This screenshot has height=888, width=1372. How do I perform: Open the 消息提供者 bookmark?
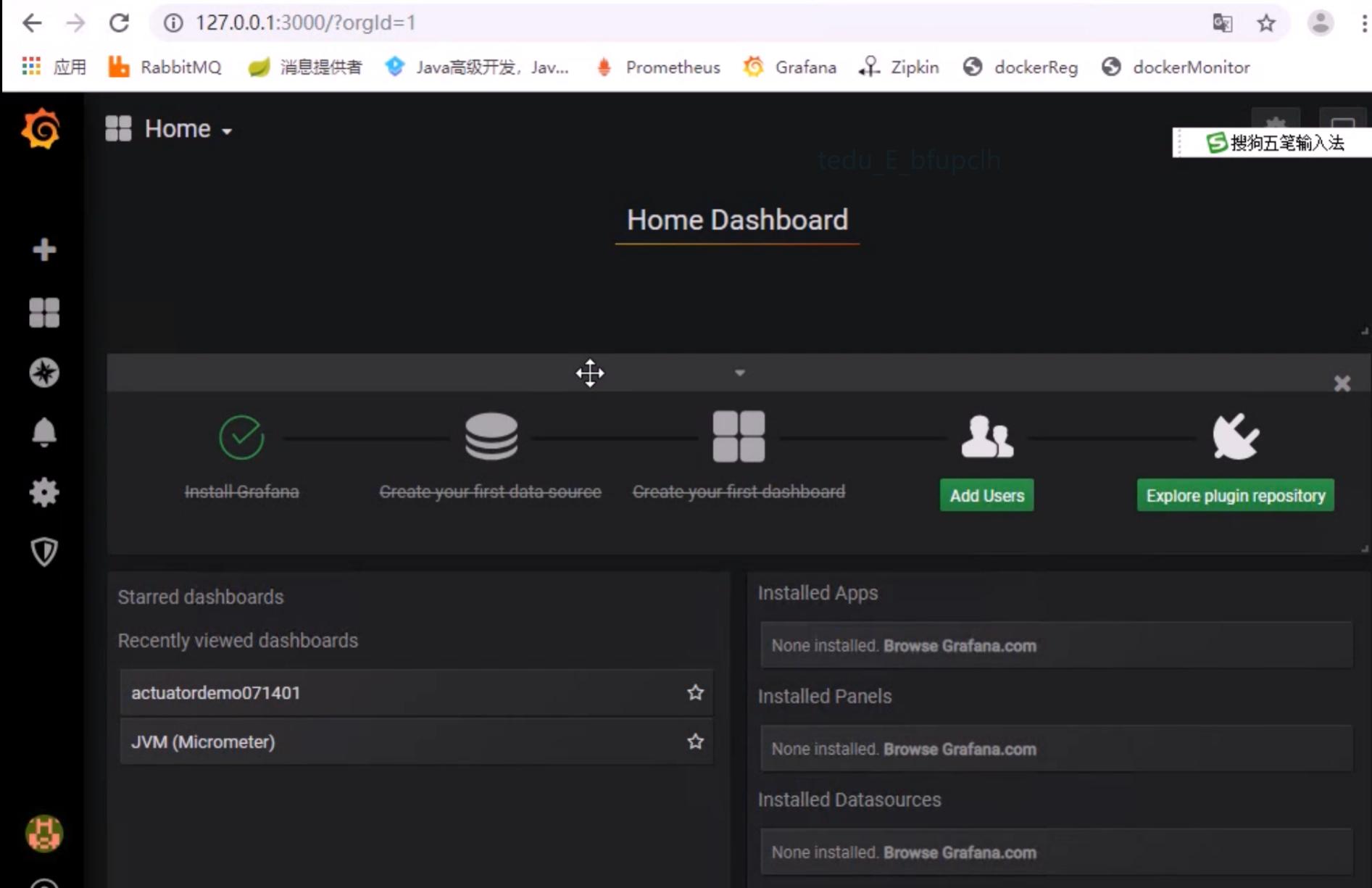point(304,67)
